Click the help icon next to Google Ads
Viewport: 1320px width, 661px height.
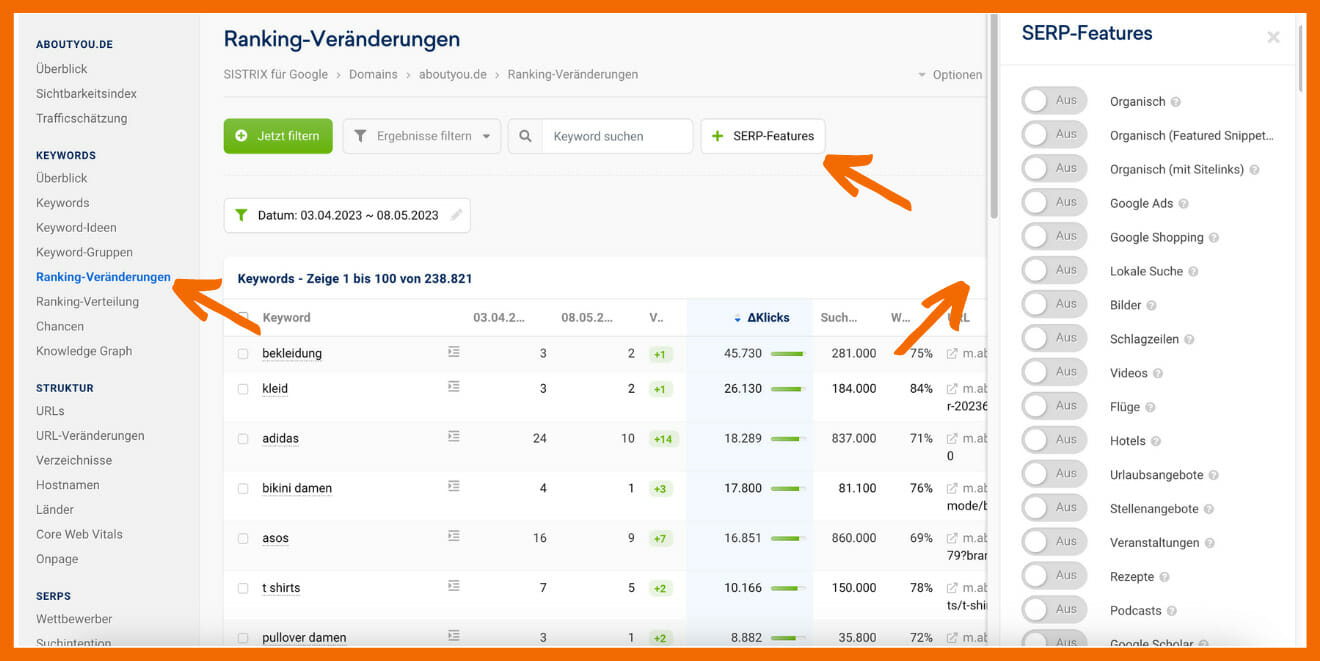(1184, 204)
